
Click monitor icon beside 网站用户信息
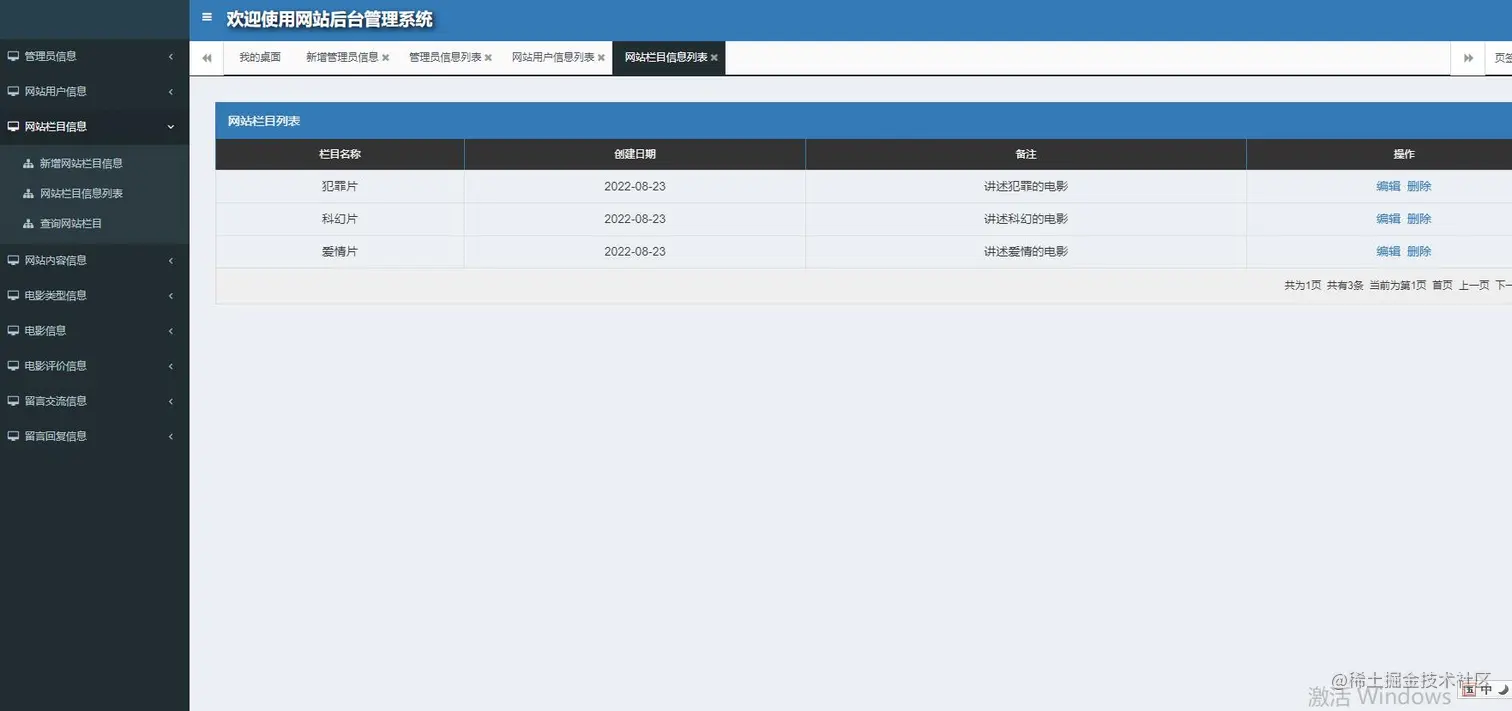pos(13,91)
